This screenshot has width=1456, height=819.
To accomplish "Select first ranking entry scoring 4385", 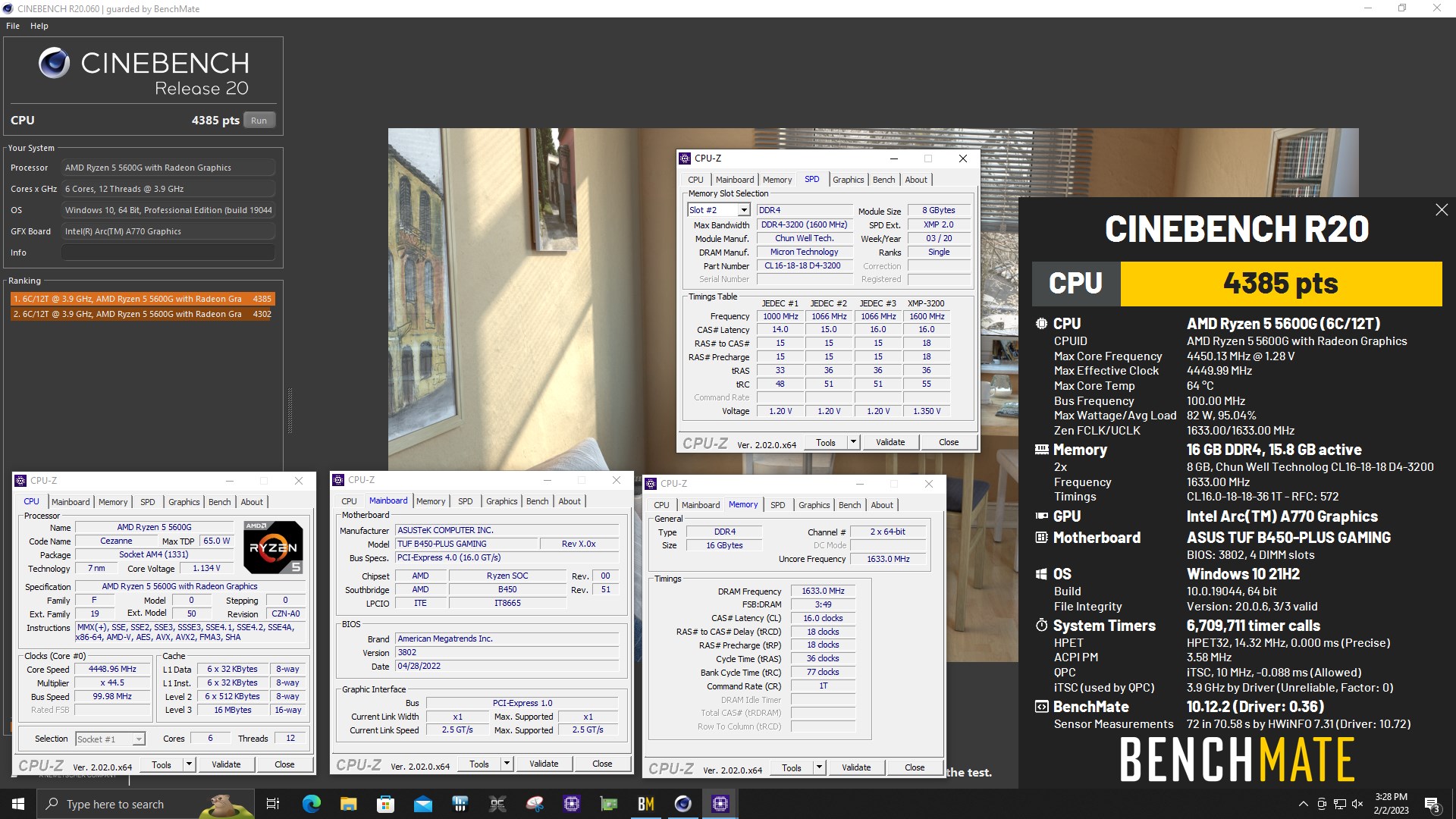I will point(143,299).
